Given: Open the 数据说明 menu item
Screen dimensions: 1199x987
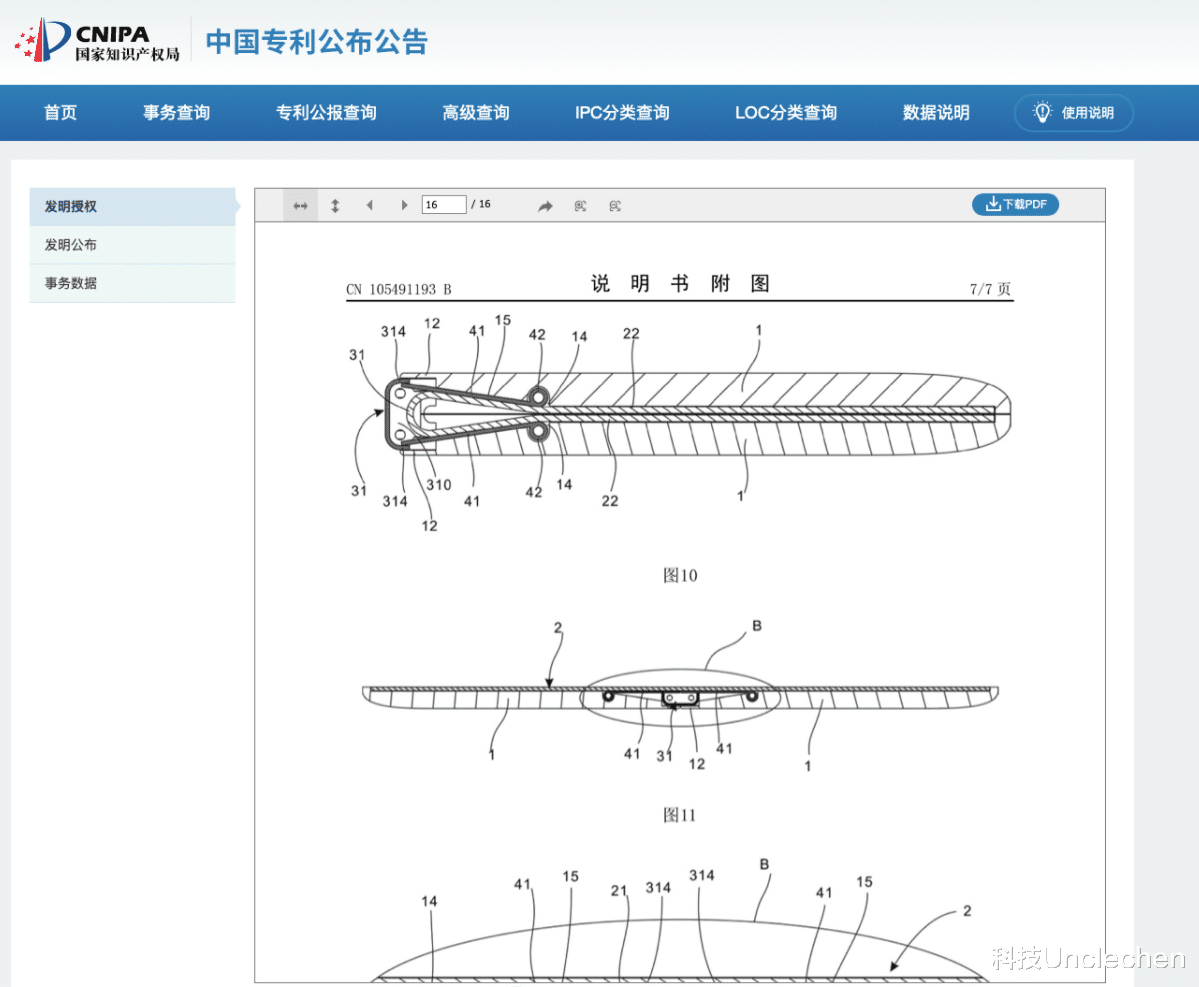Looking at the screenshot, I should (x=936, y=112).
